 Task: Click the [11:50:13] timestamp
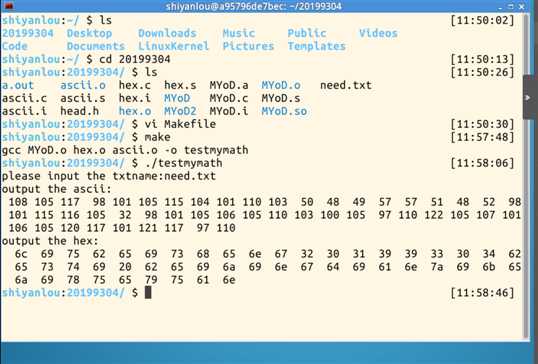tap(482, 59)
